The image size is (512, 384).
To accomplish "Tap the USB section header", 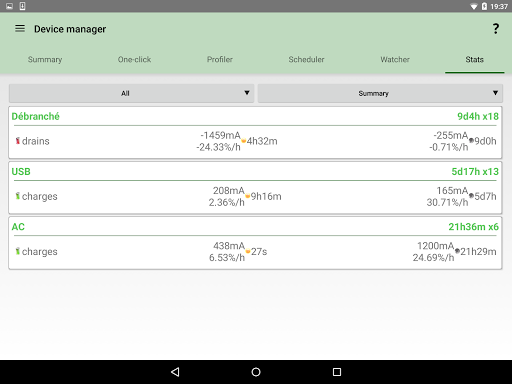I will click(255, 171).
